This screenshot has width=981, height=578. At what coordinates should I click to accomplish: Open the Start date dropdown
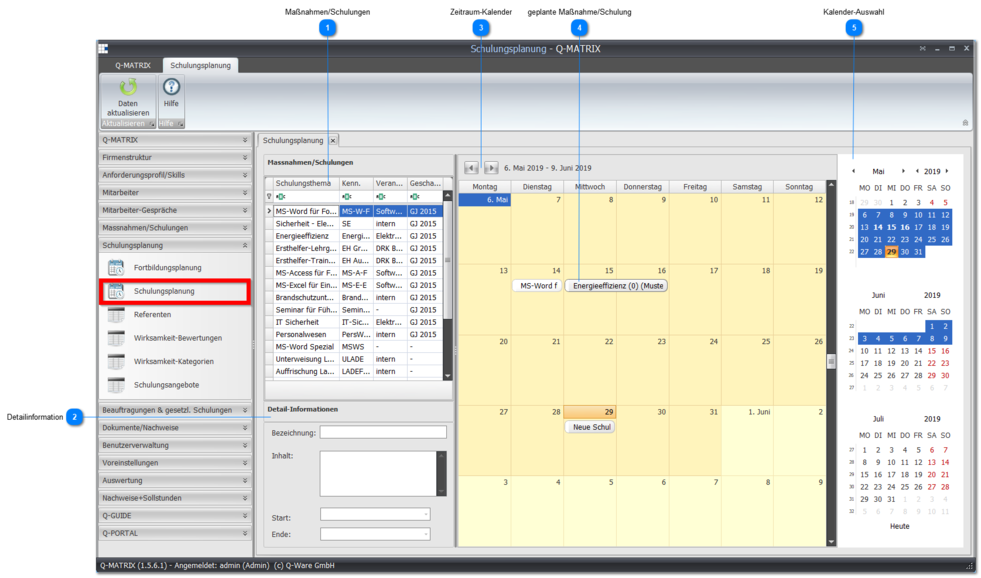pyautogui.click(x=426, y=515)
